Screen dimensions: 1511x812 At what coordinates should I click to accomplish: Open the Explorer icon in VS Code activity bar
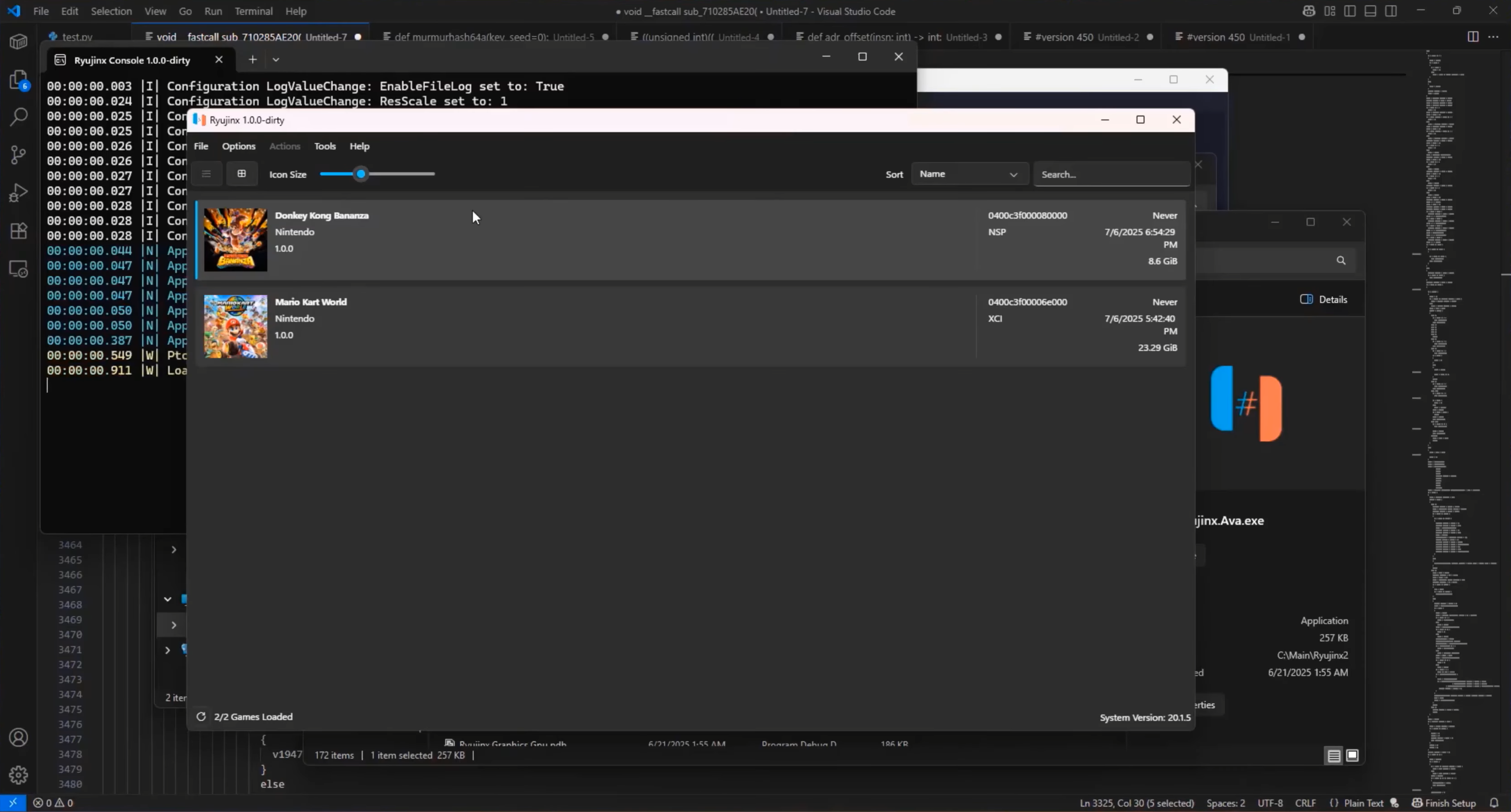click(x=19, y=80)
